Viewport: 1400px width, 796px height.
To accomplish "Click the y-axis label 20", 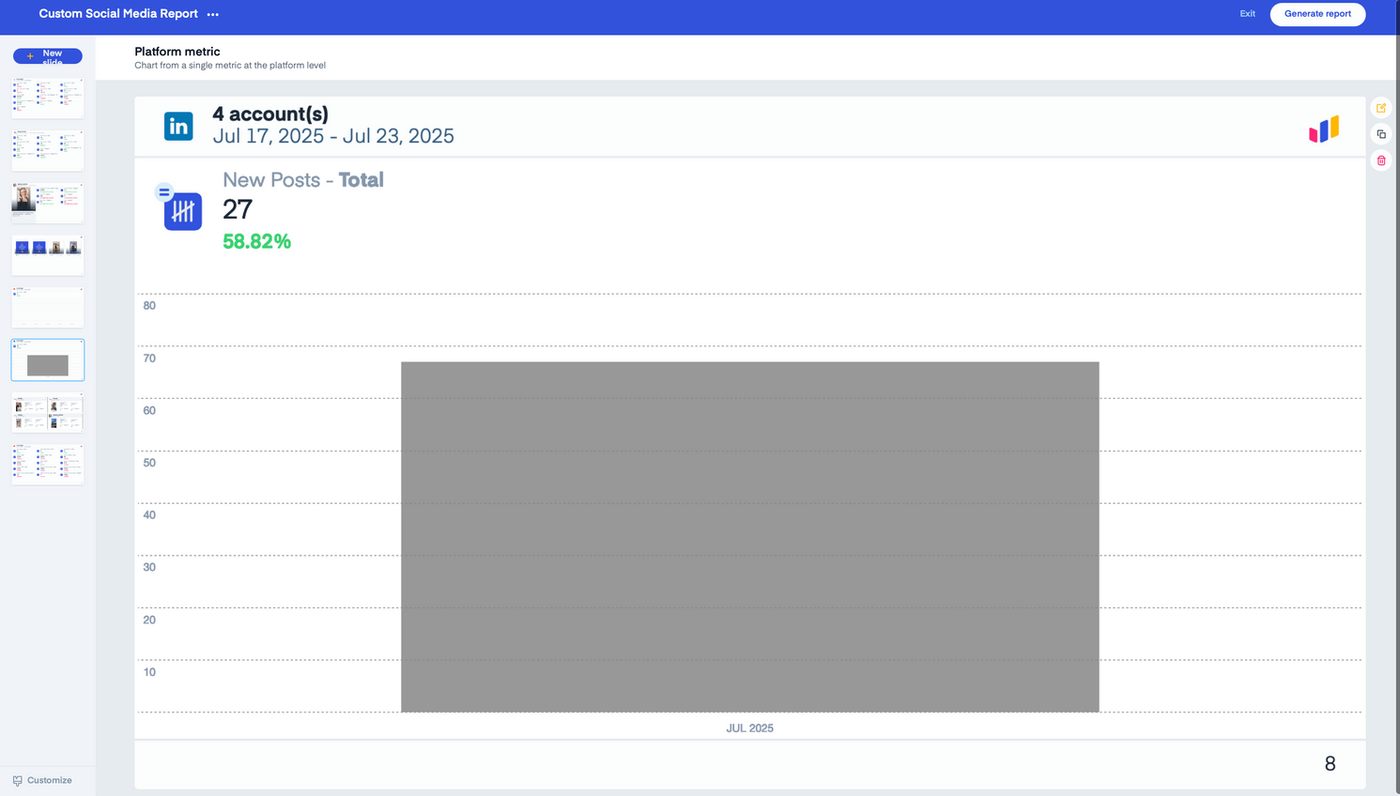I will click(x=150, y=620).
